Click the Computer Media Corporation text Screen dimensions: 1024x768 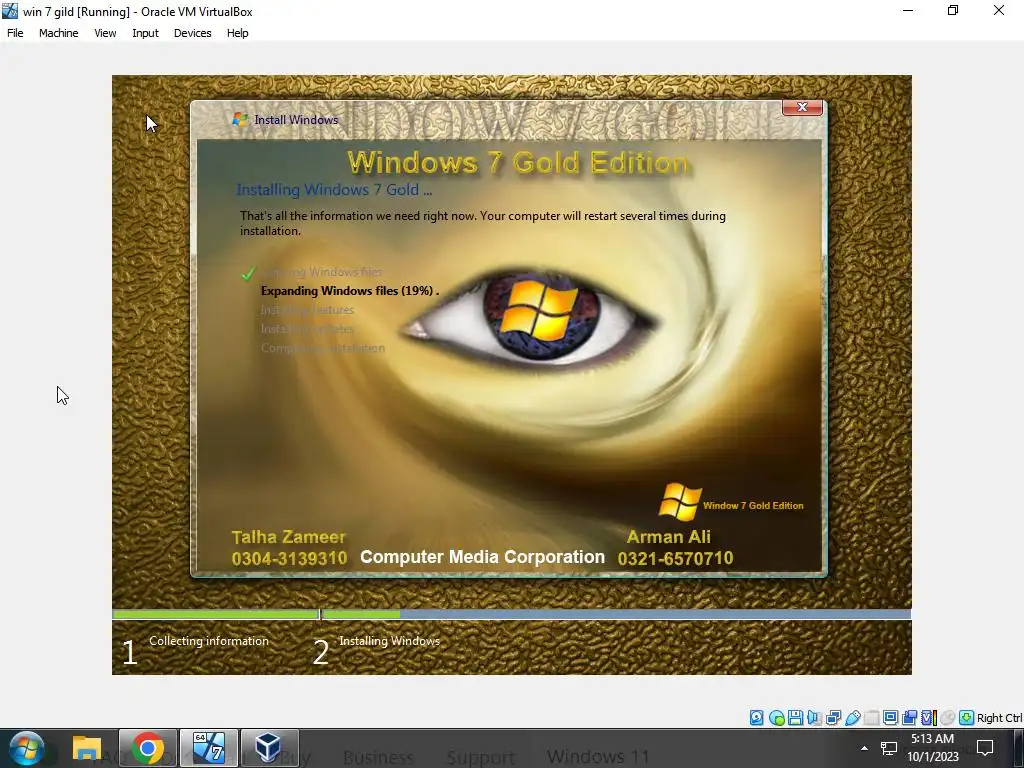click(x=483, y=557)
